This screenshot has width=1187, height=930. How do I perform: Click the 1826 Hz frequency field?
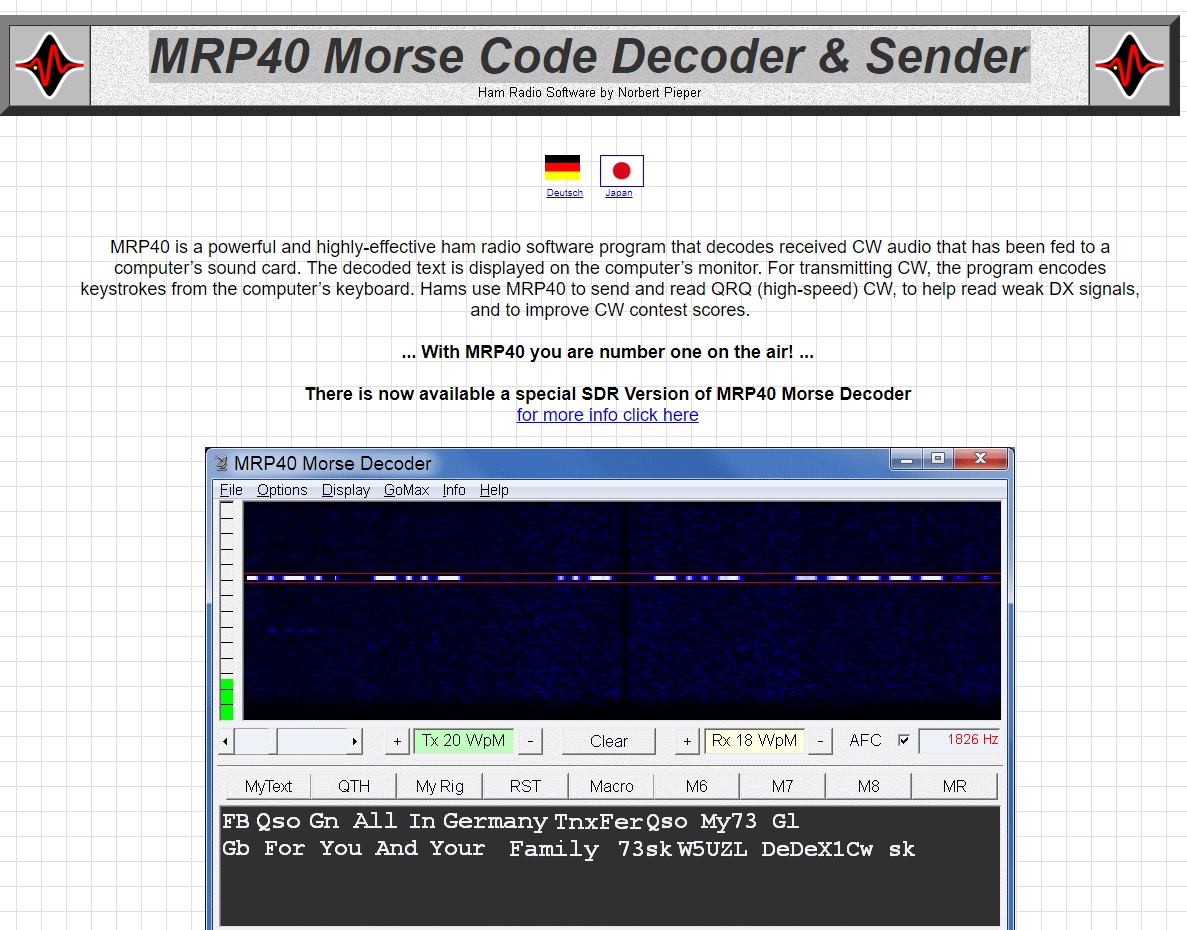point(959,740)
